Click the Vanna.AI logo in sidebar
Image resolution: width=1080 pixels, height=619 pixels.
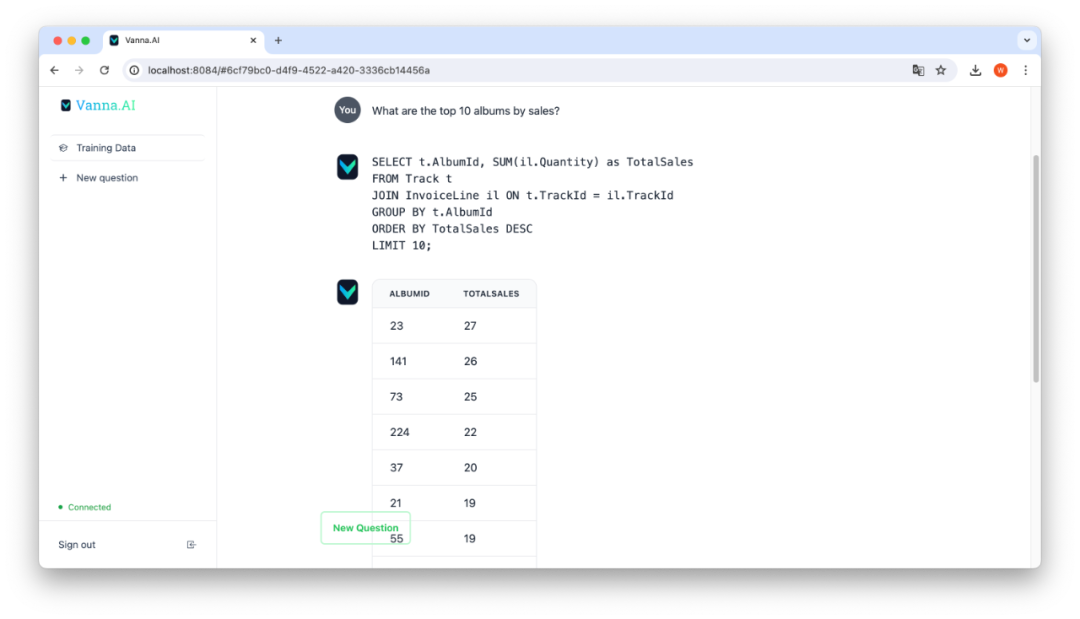98,105
